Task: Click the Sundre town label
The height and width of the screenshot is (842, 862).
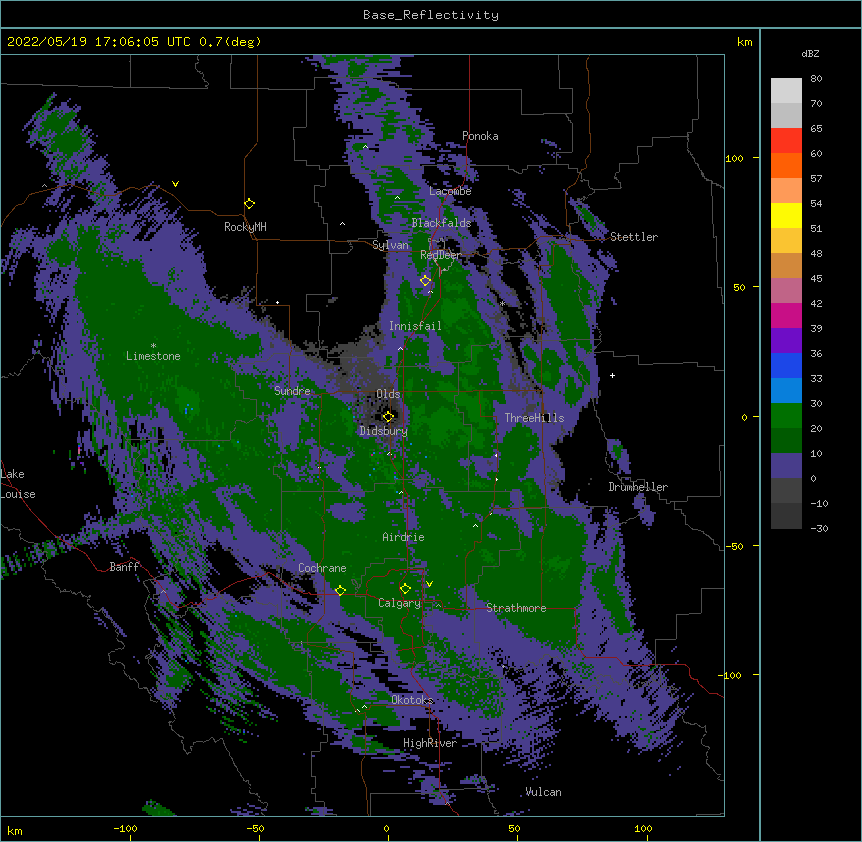Action: click(292, 391)
